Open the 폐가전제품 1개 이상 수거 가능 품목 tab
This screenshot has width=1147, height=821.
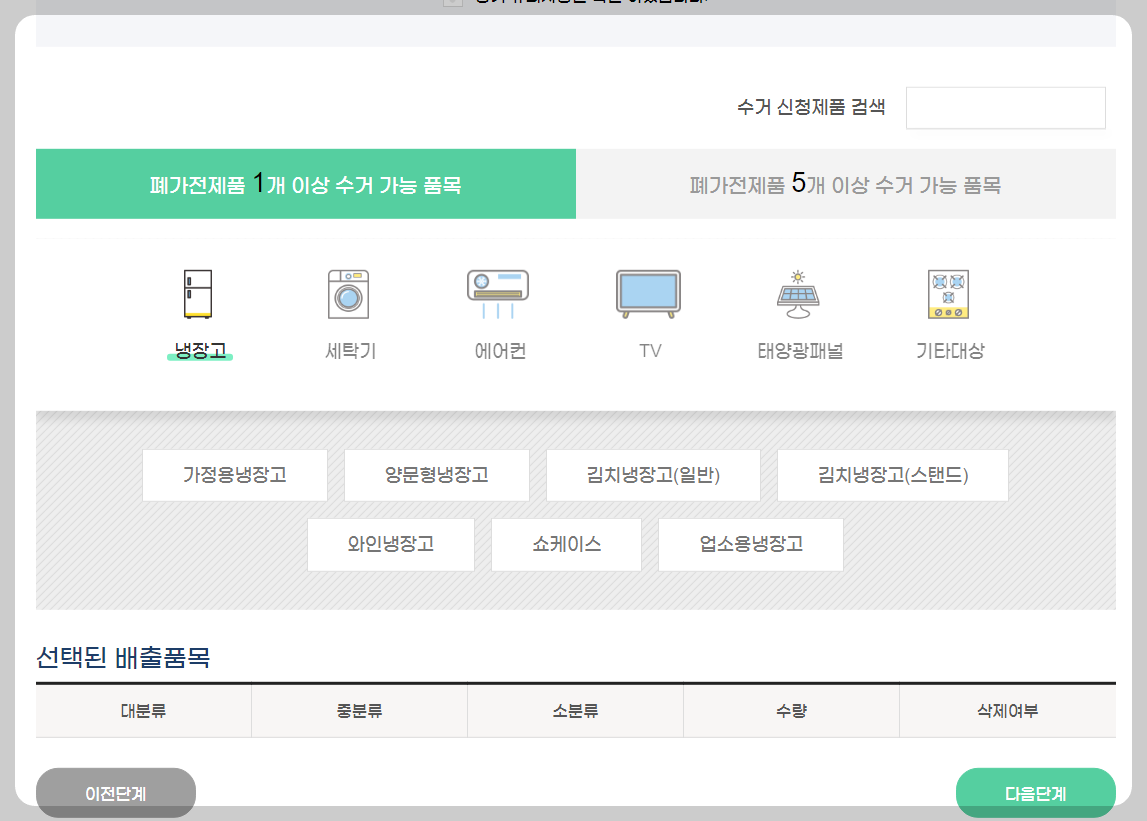pyautogui.click(x=306, y=184)
